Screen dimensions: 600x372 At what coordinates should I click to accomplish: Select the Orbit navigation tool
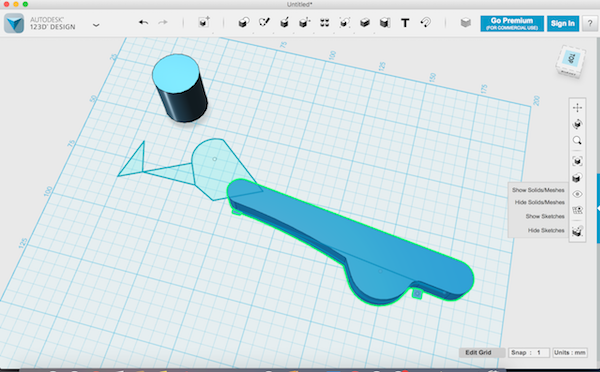[577, 124]
